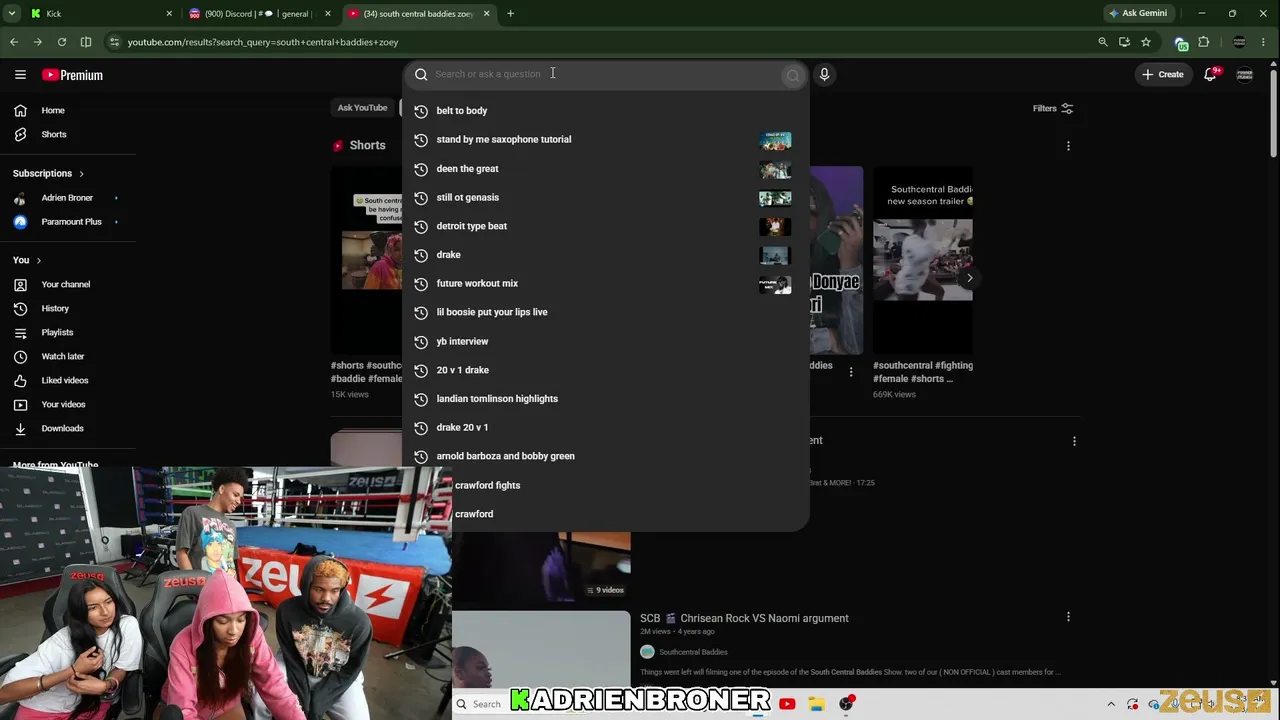This screenshot has width=1280, height=720.
Task: Expand the Subscriptions section
Action: (48, 173)
